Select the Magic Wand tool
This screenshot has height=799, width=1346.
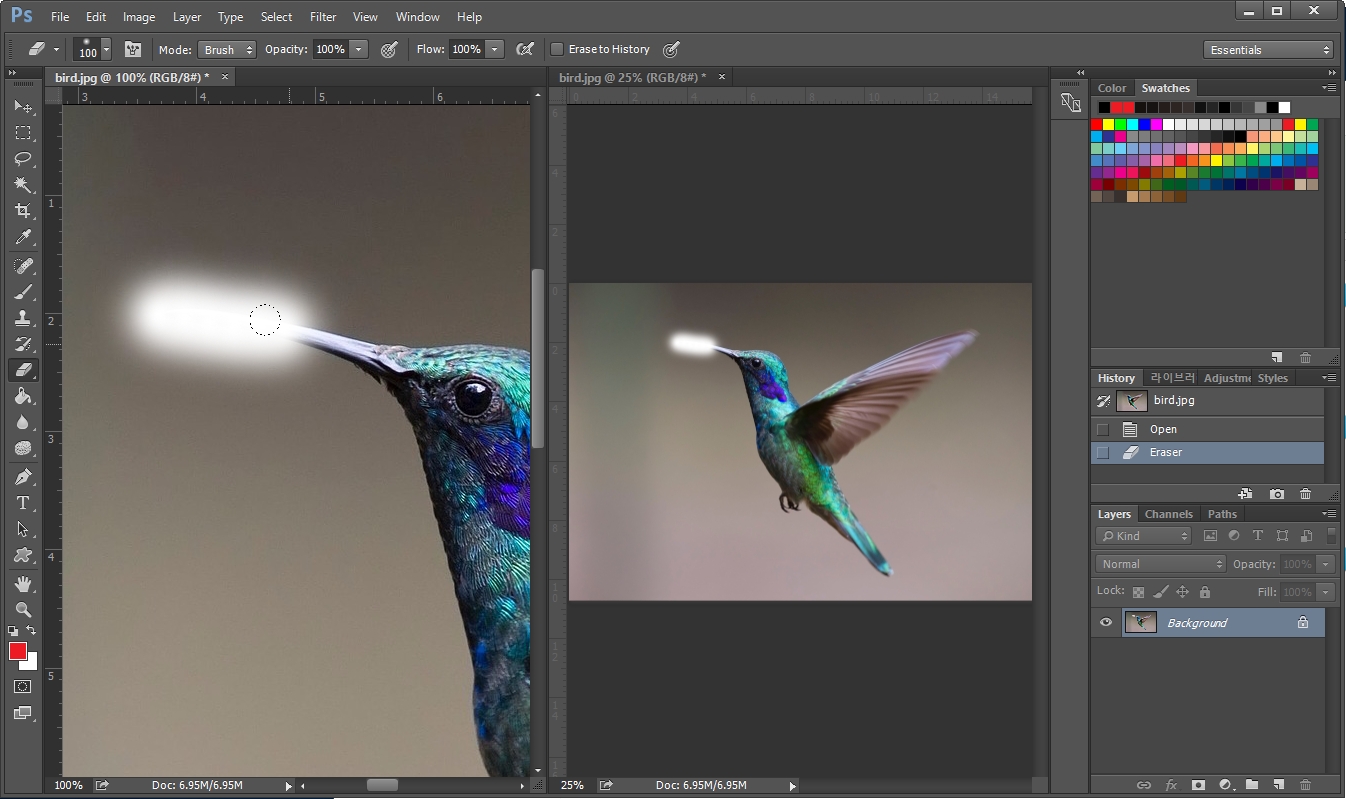[23, 184]
